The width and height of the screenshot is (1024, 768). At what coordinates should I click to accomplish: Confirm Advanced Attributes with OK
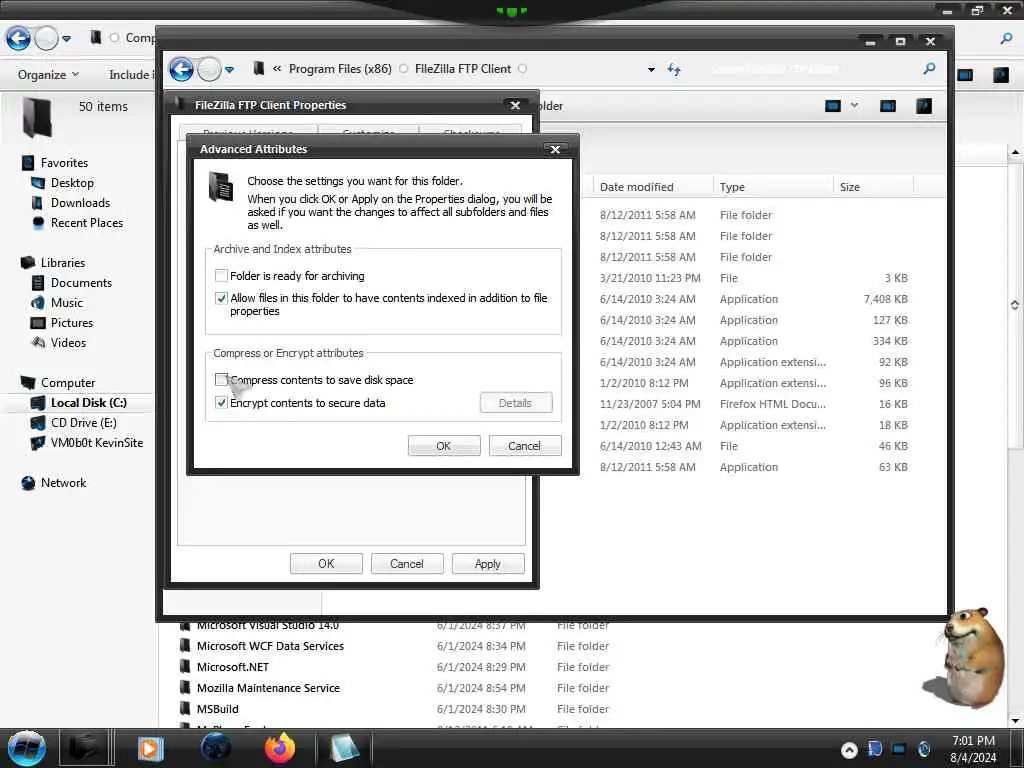click(x=444, y=446)
